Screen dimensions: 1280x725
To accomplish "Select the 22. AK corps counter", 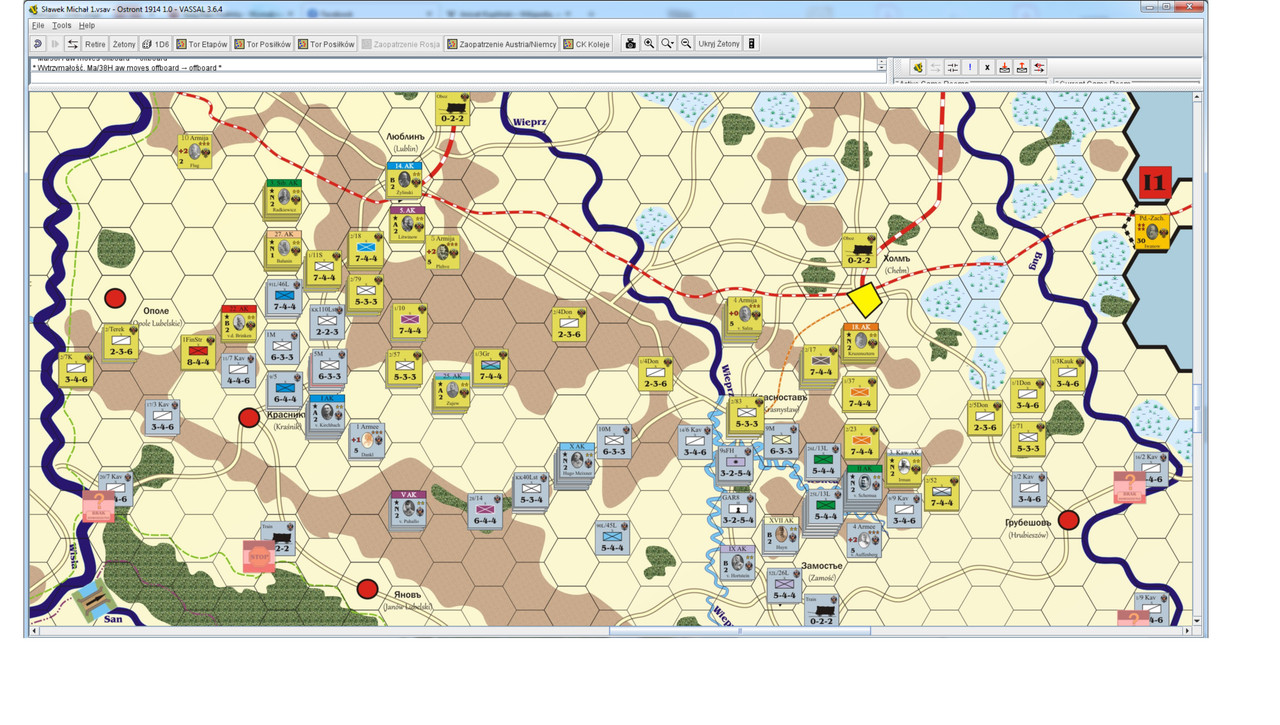I will click(238, 322).
